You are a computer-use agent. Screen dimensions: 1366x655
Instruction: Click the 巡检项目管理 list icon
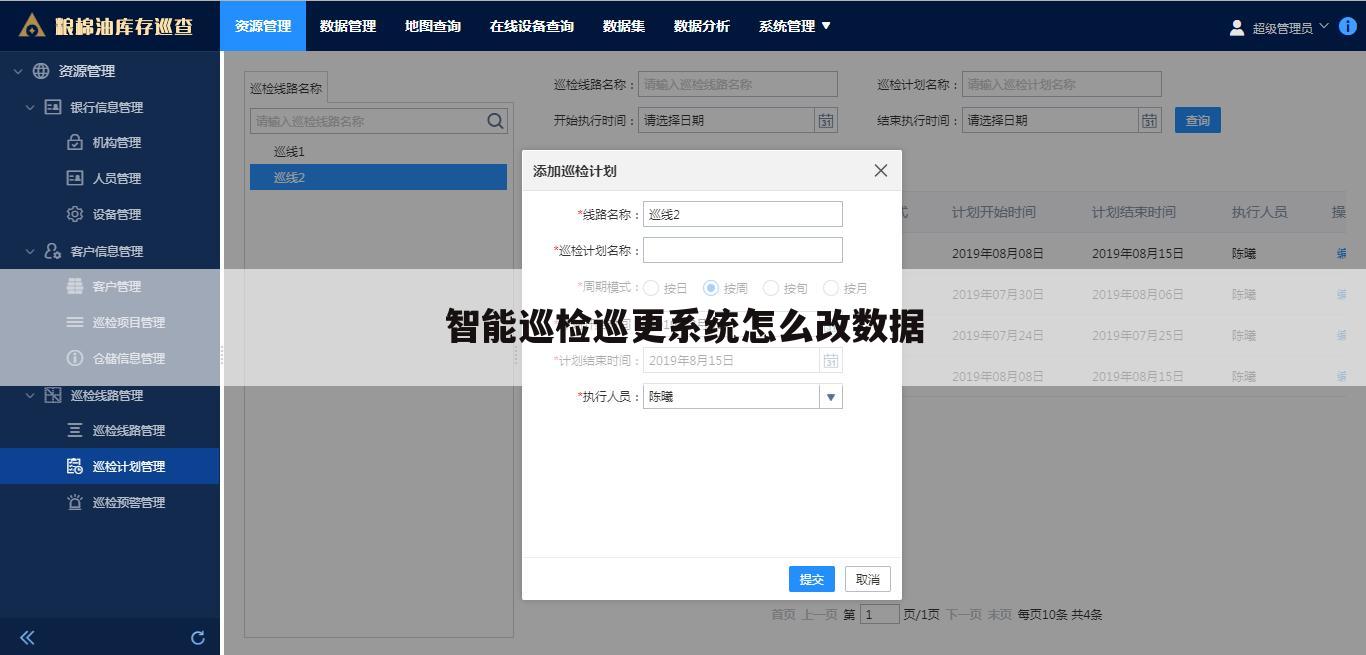coord(75,322)
